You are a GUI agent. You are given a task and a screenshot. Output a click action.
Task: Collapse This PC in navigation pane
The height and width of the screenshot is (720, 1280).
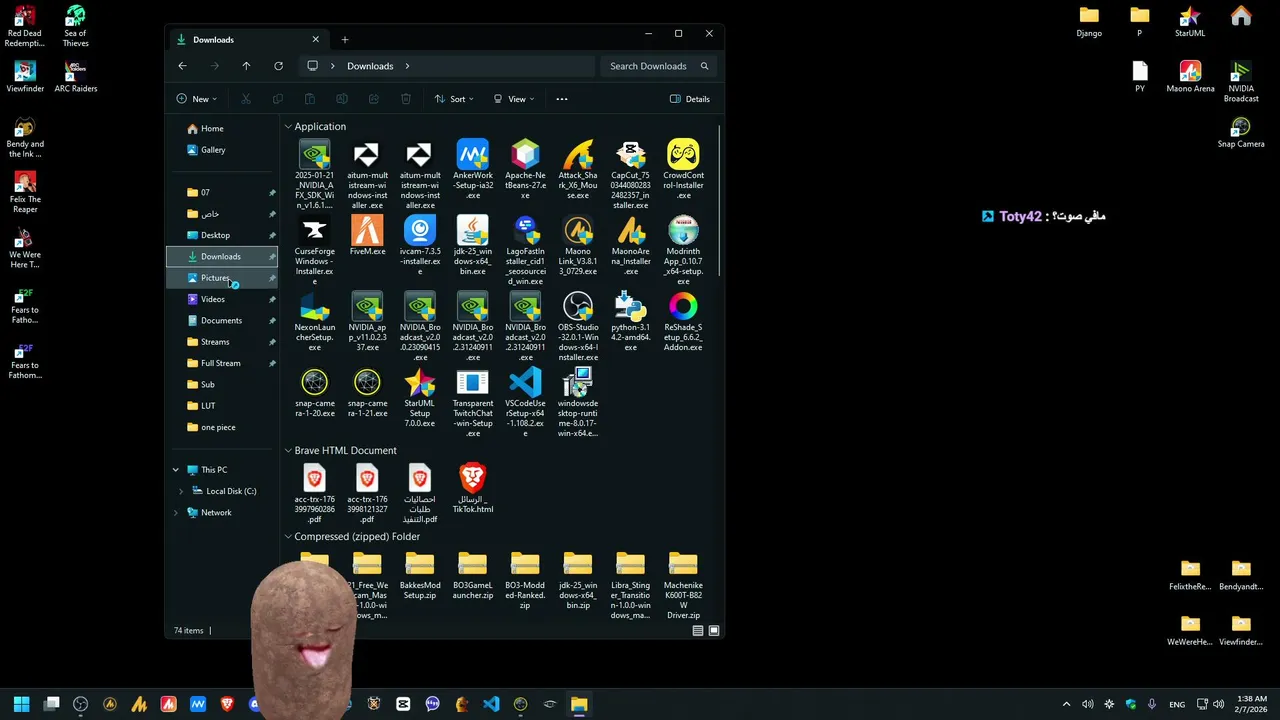tap(176, 470)
